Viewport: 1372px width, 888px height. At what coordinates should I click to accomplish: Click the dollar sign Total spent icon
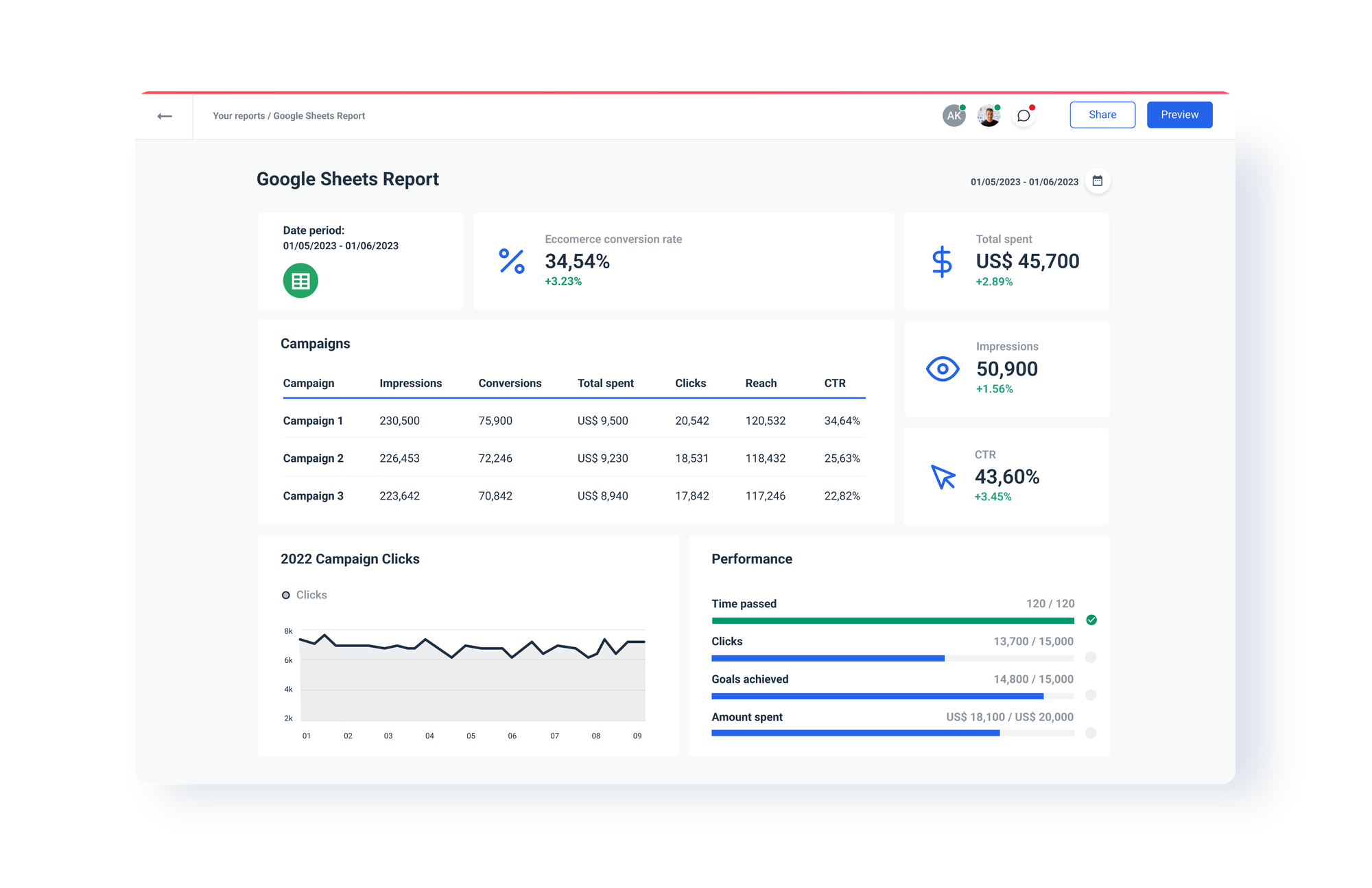click(x=941, y=261)
